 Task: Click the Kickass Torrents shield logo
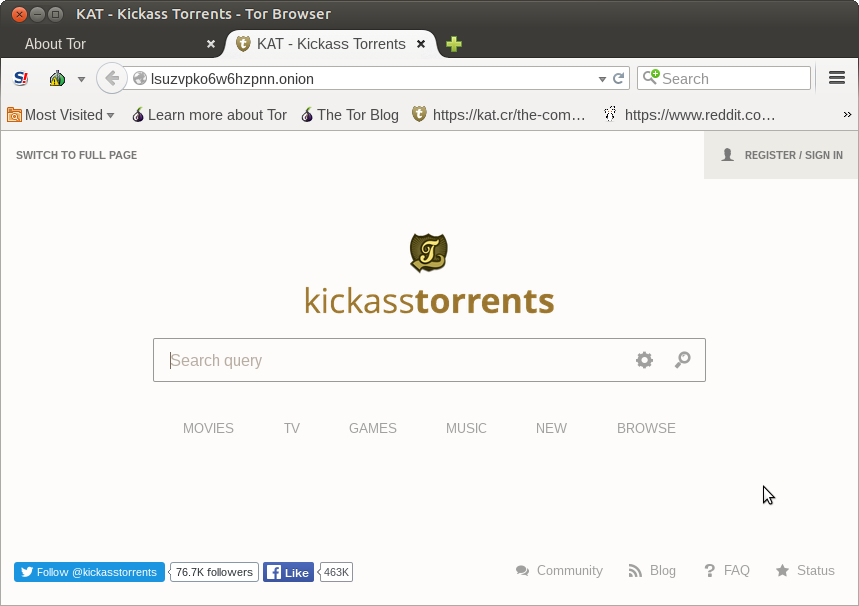[x=429, y=253]
